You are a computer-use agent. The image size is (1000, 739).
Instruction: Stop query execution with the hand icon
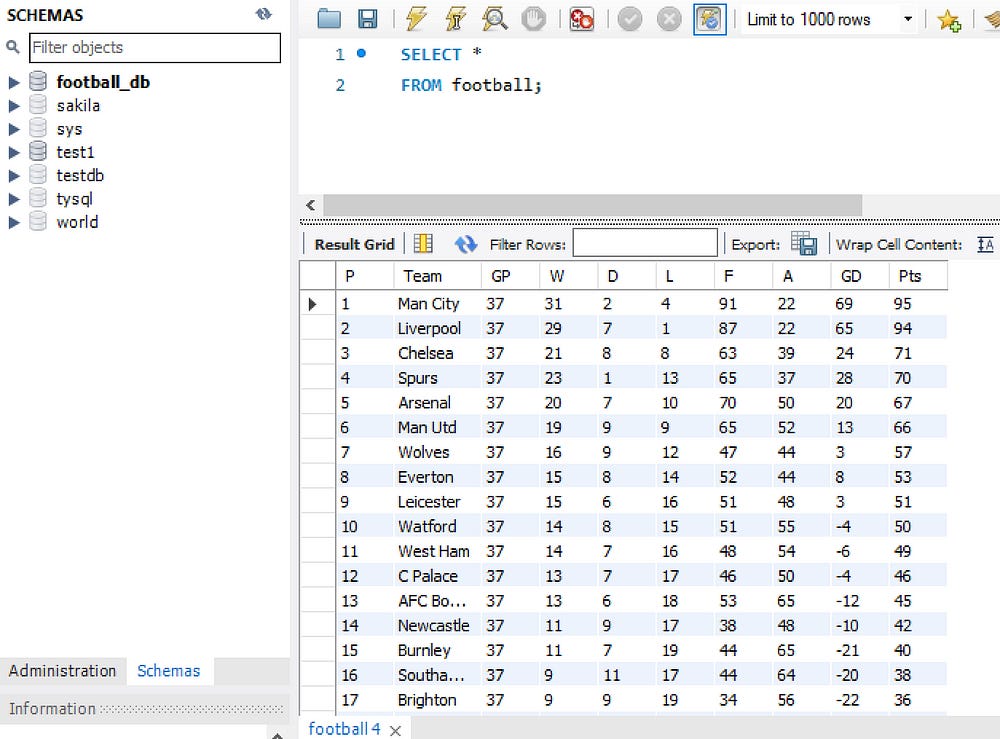[x=533, y=19]
